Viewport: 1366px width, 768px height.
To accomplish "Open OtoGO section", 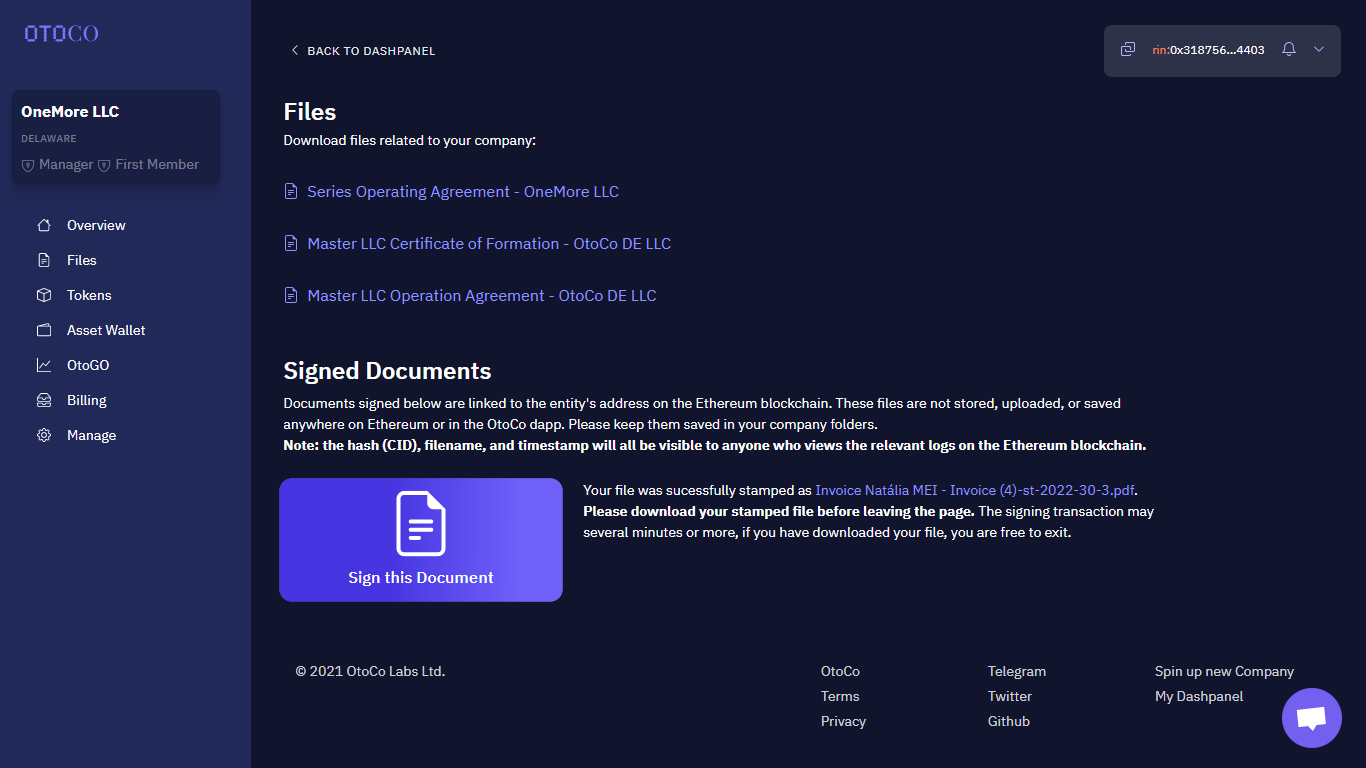I will [88, 365].
